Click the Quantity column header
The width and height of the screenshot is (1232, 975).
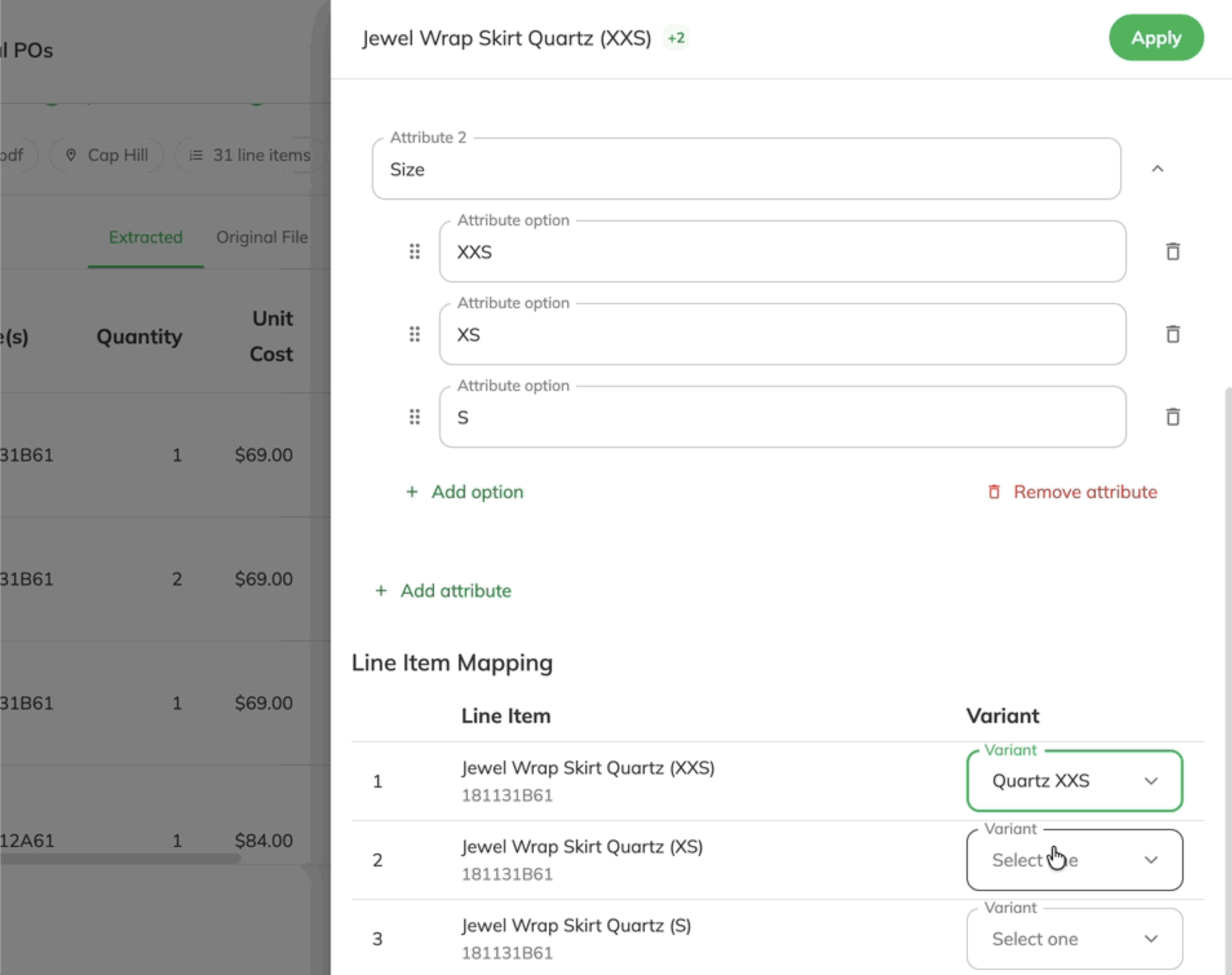[139, 336]
